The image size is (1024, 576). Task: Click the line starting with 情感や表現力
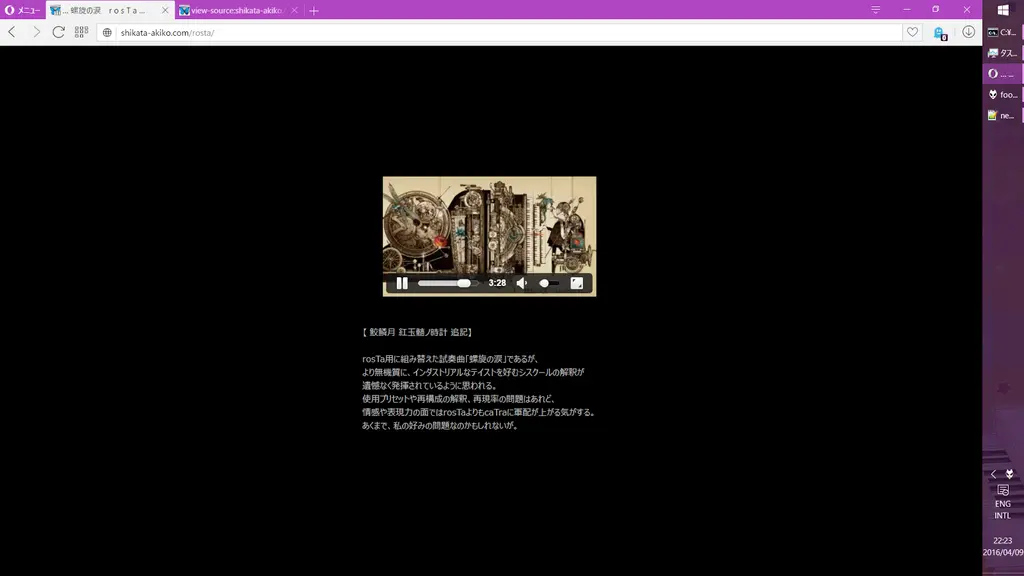tap(478, 413)
